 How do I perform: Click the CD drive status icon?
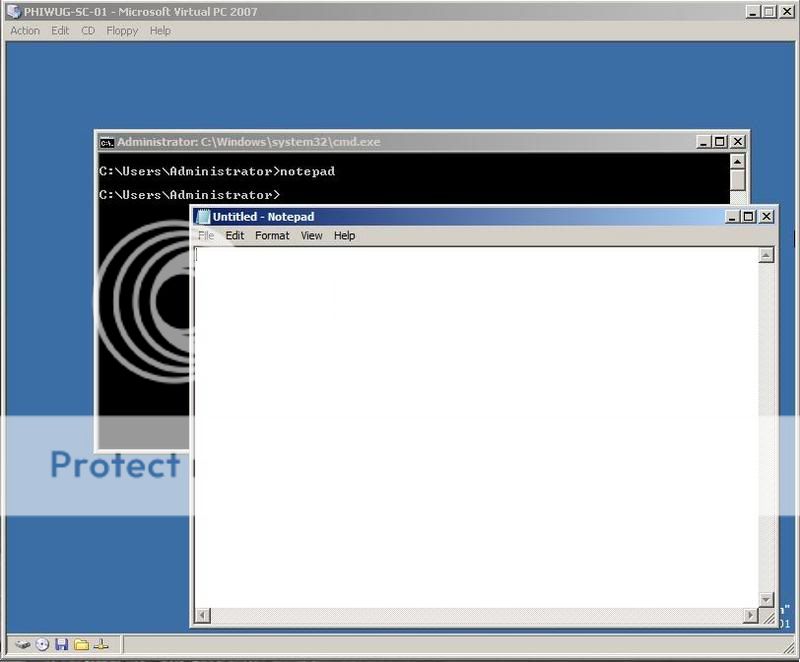[x=41, y=646]
